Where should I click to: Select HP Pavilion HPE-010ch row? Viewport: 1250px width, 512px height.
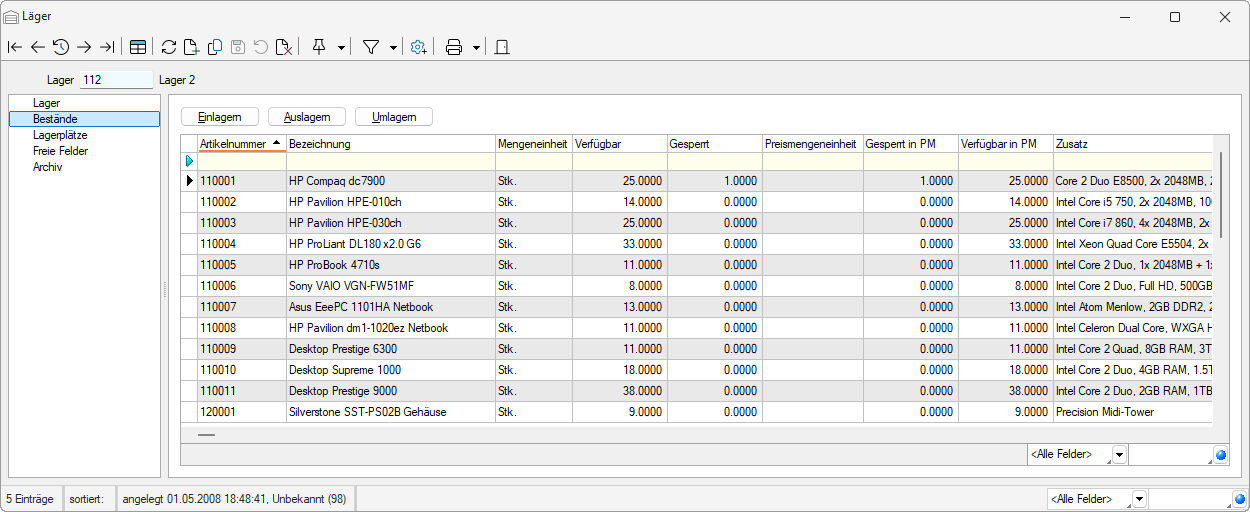[696, 202]
